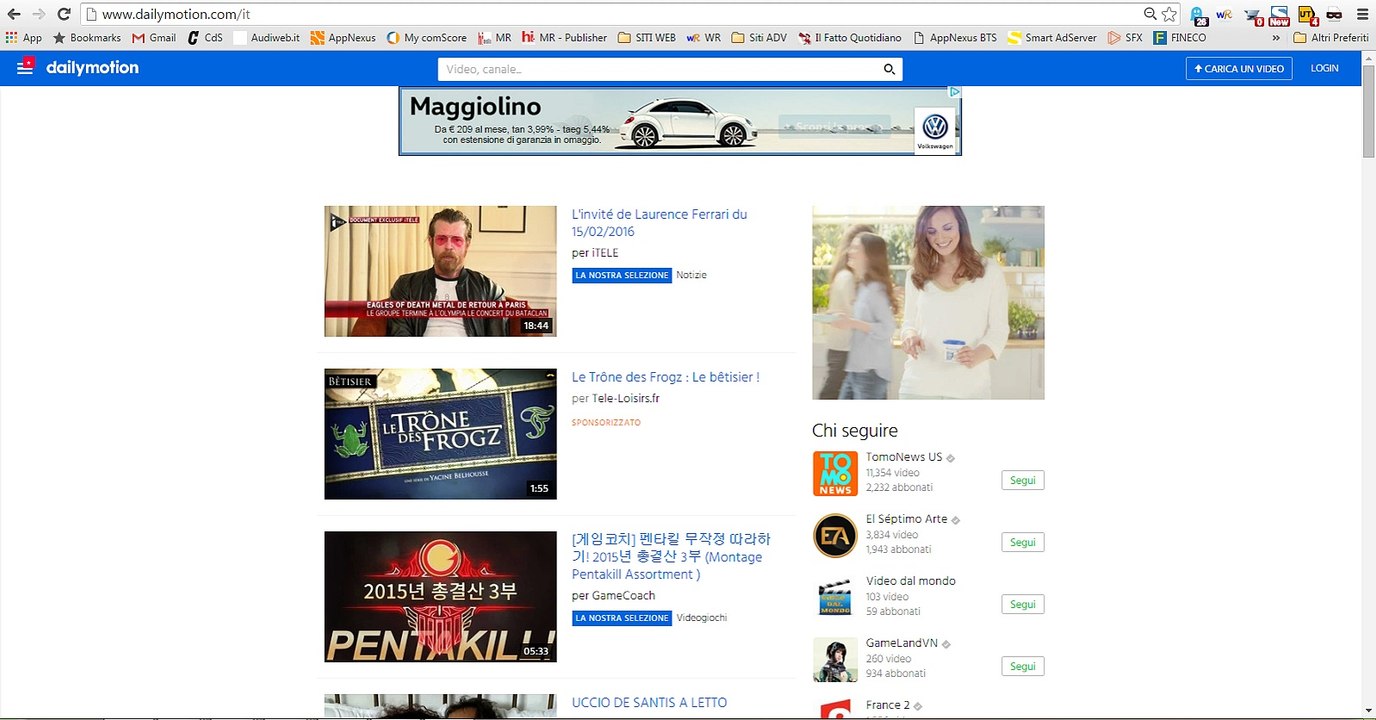Open the Apps shortcut in bookmarks bar
1376x720 pixels.
[x=23, y=38]
